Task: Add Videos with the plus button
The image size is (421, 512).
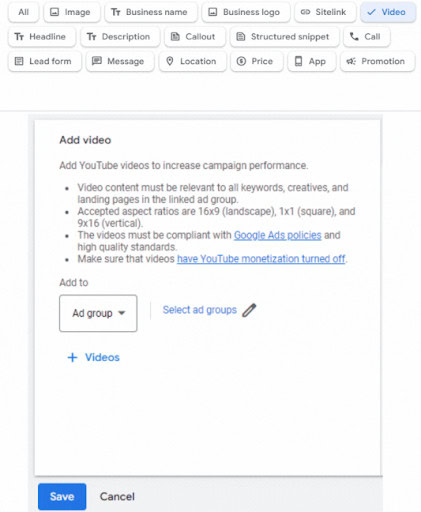Action: pos(94,357)
